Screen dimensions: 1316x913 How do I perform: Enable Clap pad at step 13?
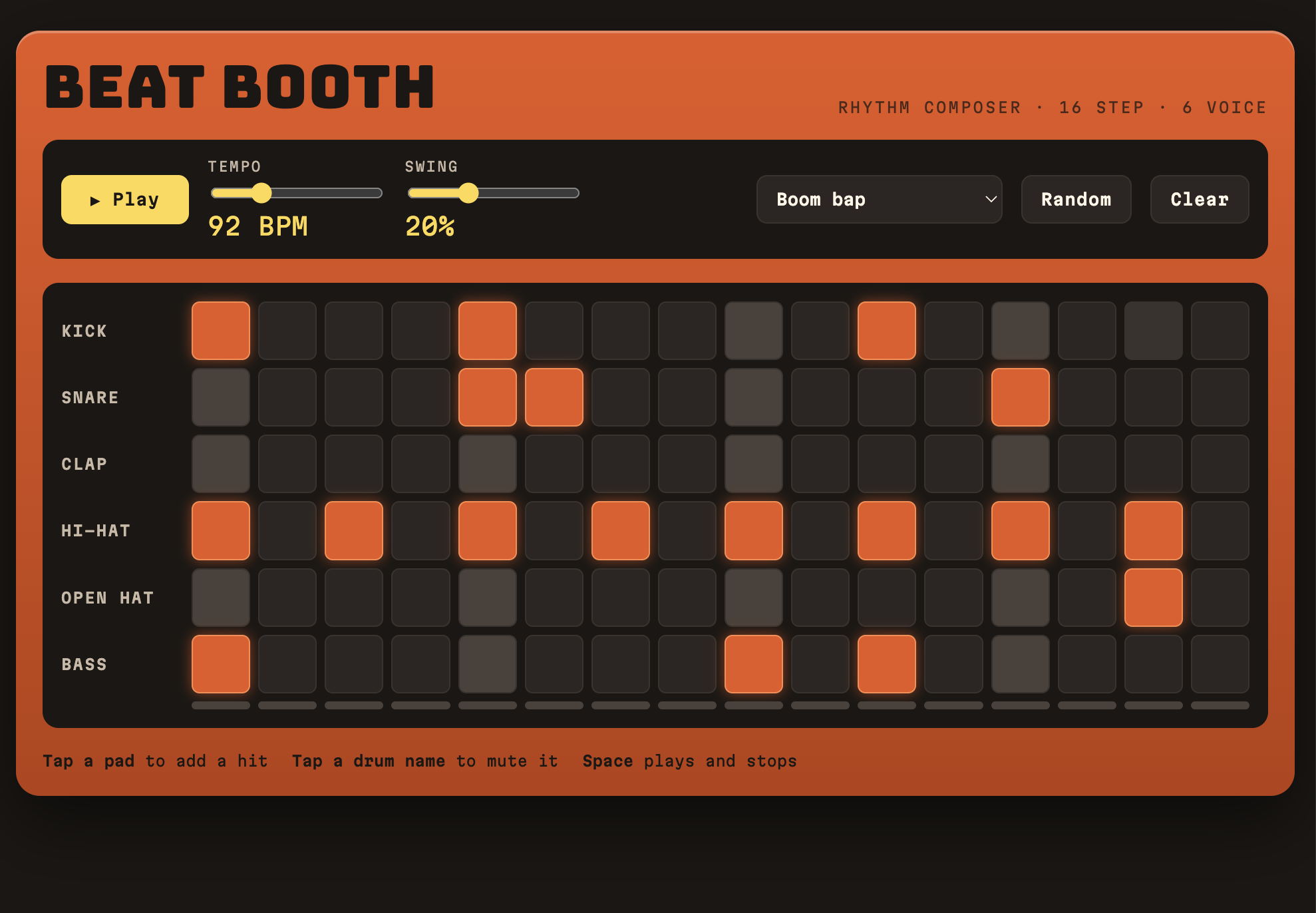pos(1021,464)
